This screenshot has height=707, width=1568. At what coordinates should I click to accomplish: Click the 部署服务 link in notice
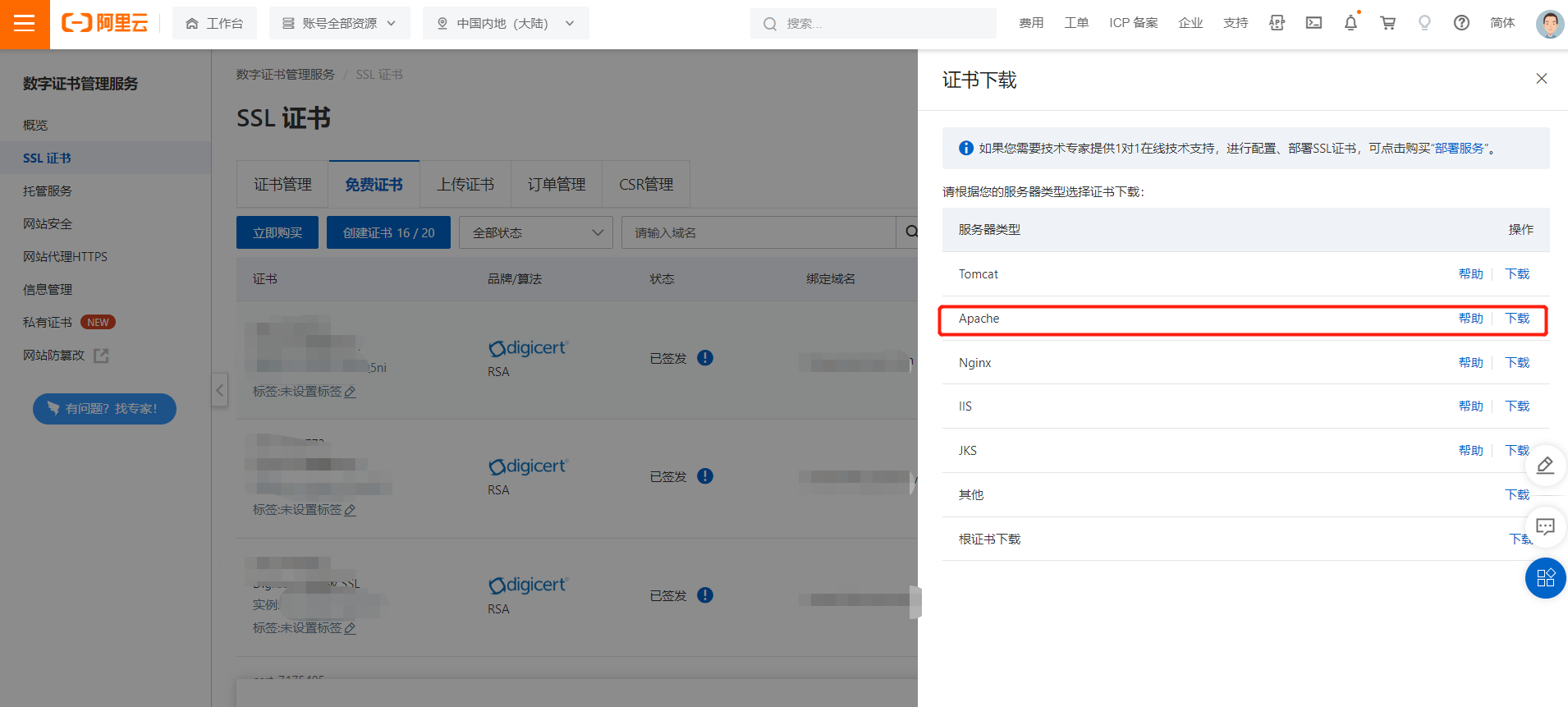pos(1460,148)
